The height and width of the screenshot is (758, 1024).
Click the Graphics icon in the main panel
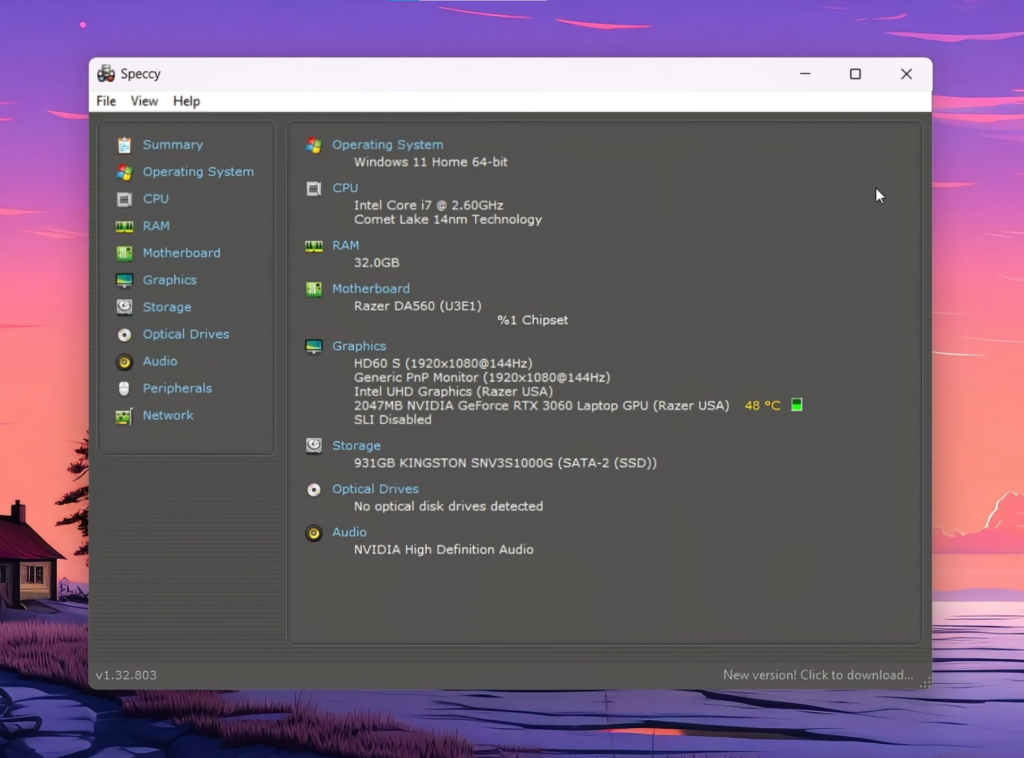(x=313, y=345)
